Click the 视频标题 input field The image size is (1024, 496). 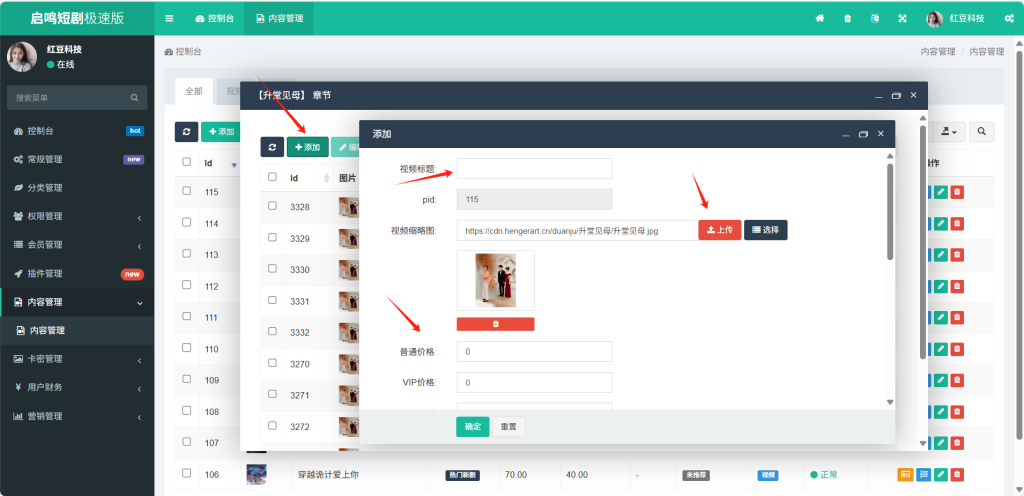click(534, 169)
